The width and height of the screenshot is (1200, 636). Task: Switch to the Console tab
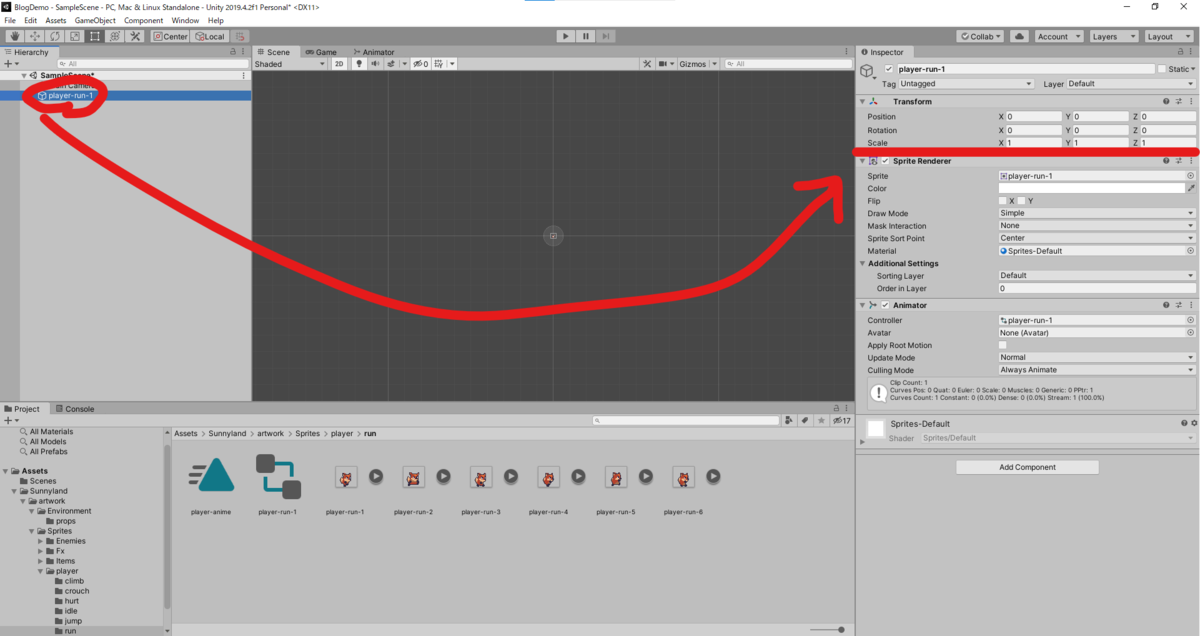[x=74, y=409]
